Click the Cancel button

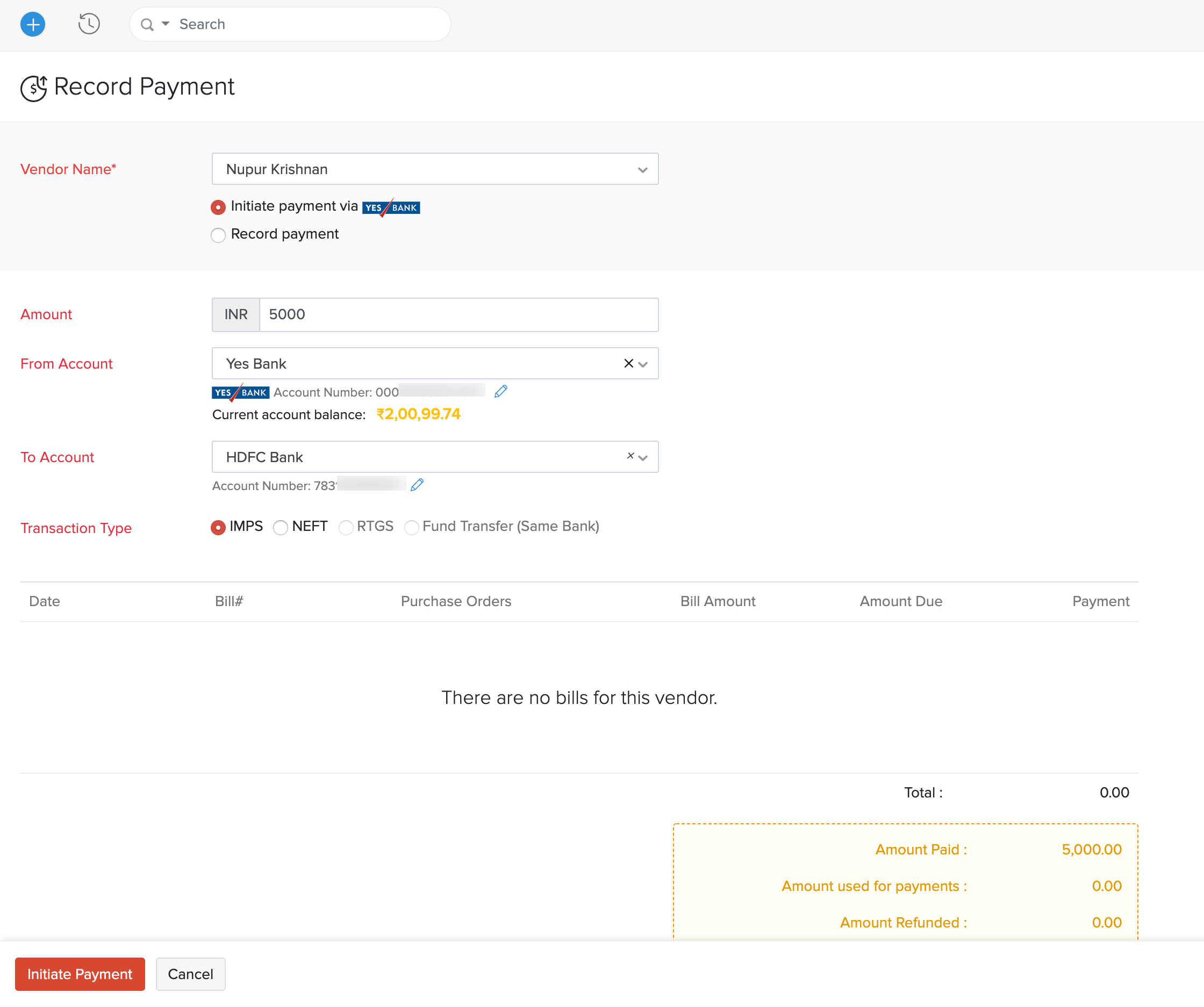[x=190, y=974]
